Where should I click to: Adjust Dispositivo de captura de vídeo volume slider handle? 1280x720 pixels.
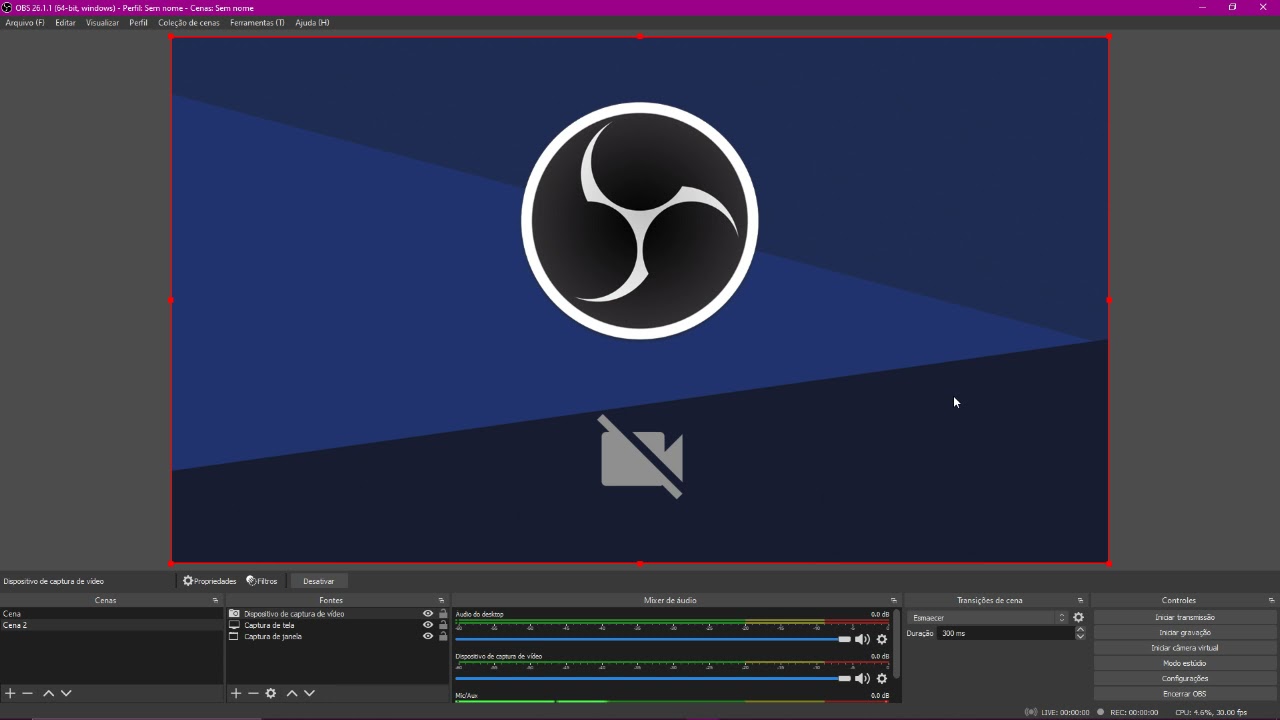click(x=845, y=678)
